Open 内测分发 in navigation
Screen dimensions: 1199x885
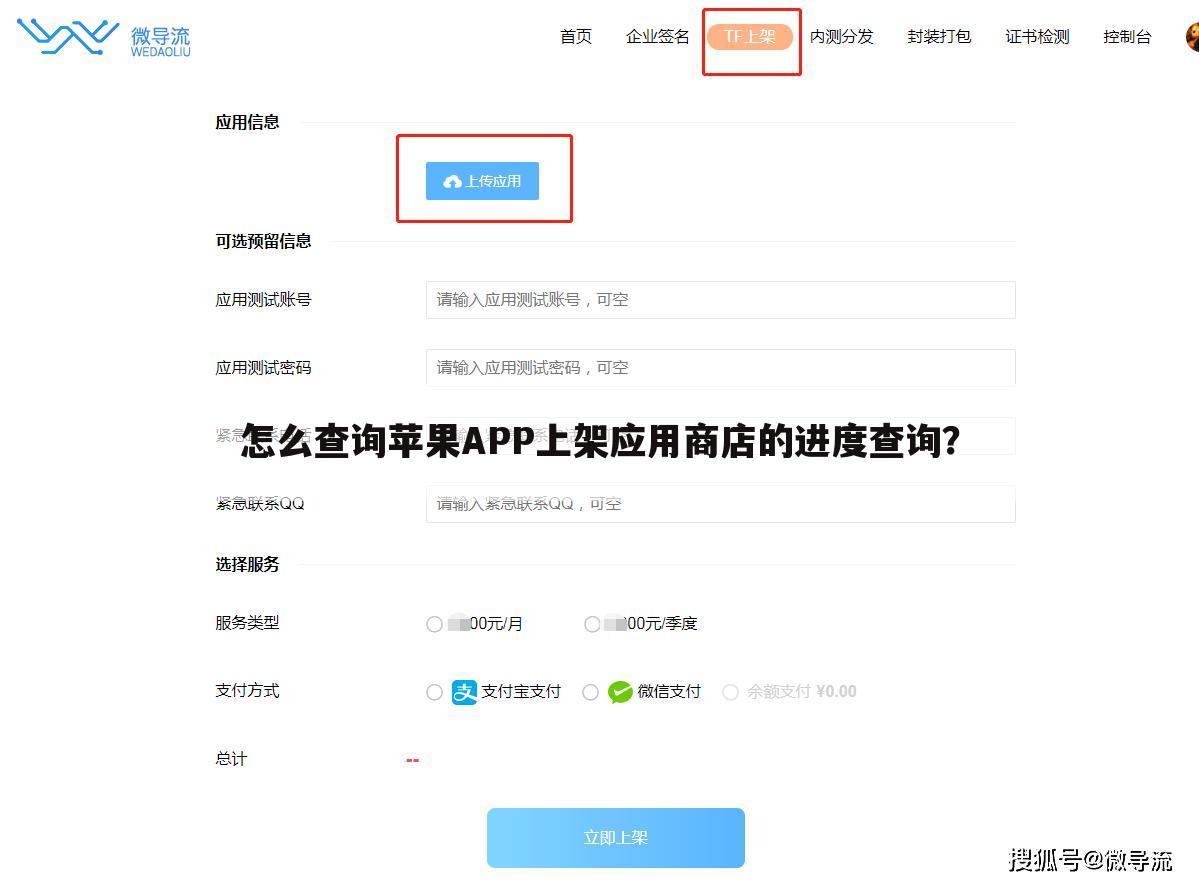(841, 37)
